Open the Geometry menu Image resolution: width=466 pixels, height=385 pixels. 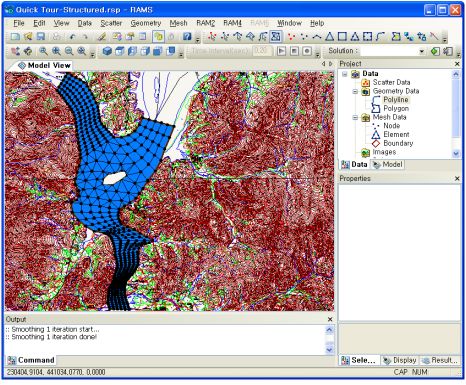point(146,23)
